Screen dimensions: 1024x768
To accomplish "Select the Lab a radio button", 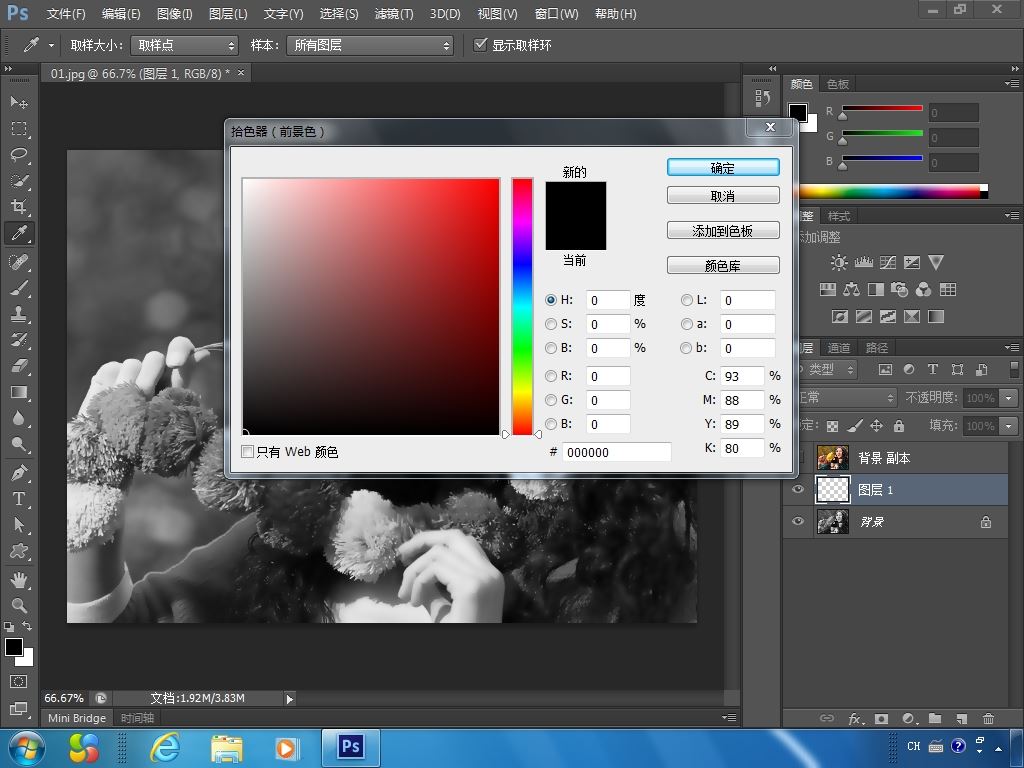I will tap(686, 324).
